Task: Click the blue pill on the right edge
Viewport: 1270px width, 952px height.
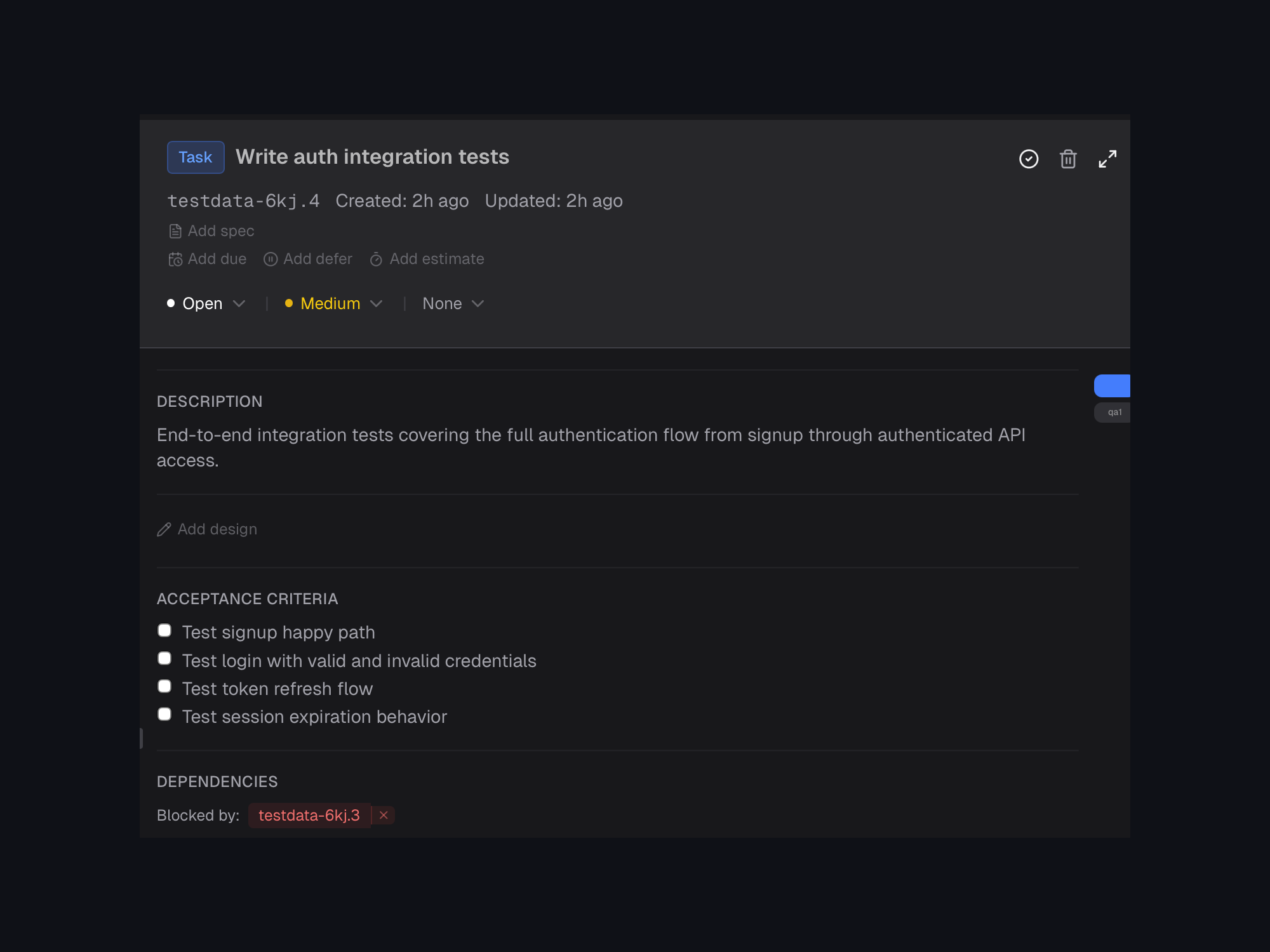Action: point(1113,385)
